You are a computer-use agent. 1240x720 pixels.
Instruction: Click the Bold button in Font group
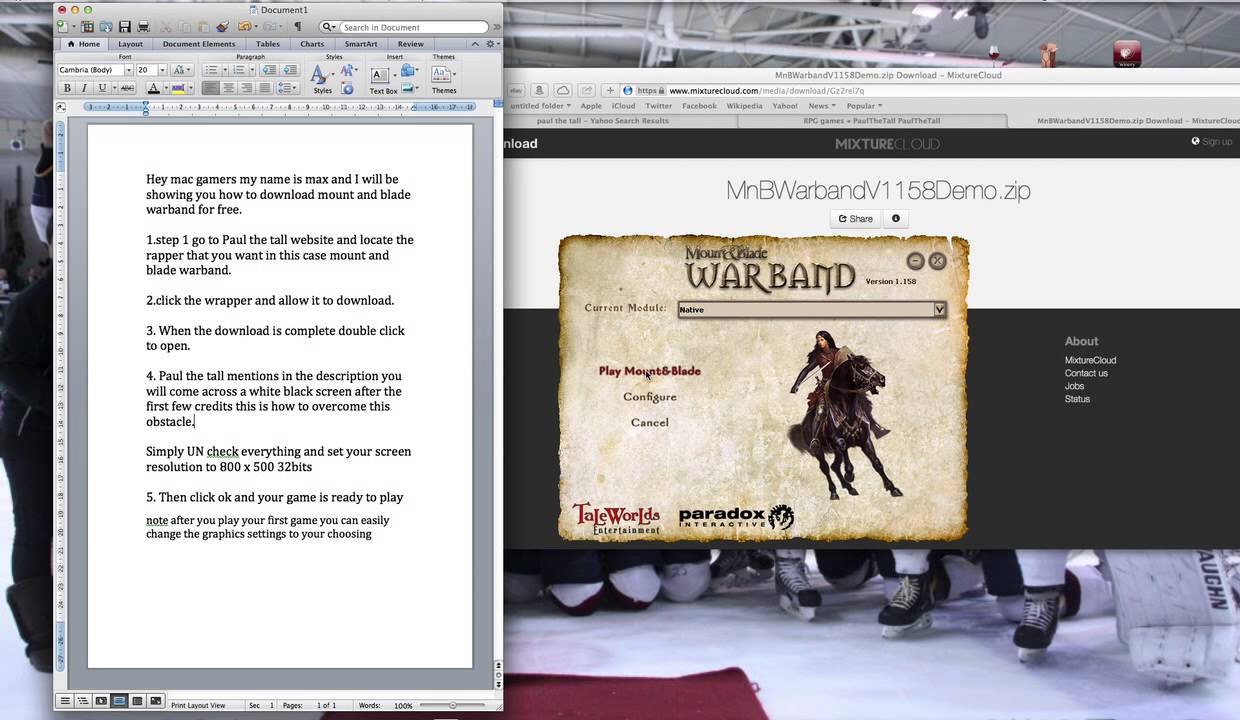67,88
